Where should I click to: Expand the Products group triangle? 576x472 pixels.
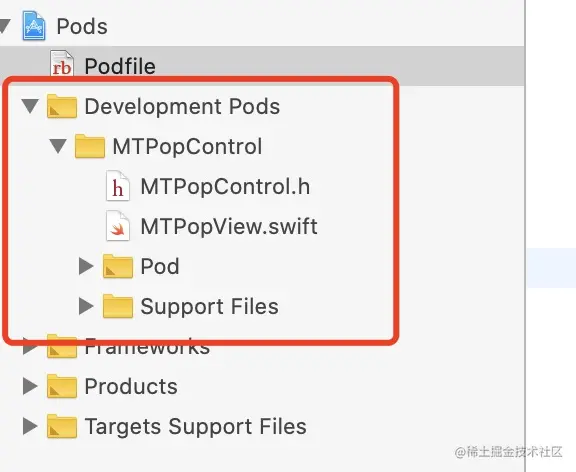pos(30,386)
